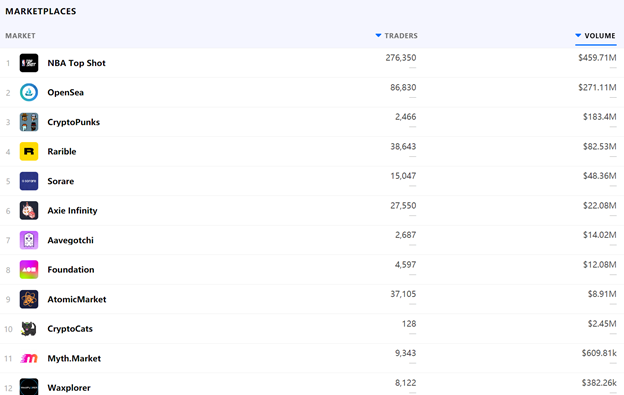Click the $48.36M volume value
The height and width of the screenshot is (395, 624).
click(600, 176)
